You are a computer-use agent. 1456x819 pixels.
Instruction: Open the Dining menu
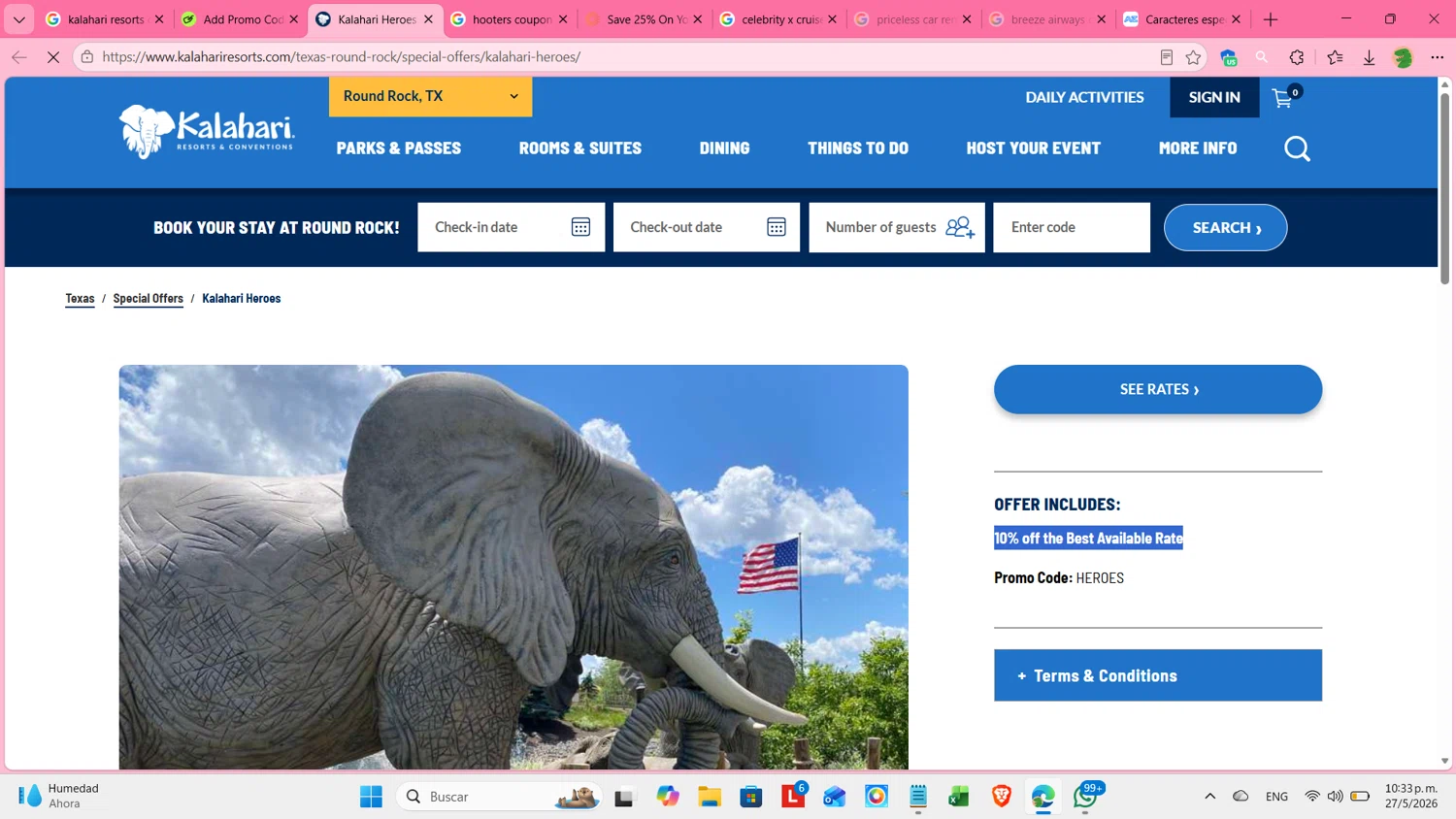click(x=724, y=148)
